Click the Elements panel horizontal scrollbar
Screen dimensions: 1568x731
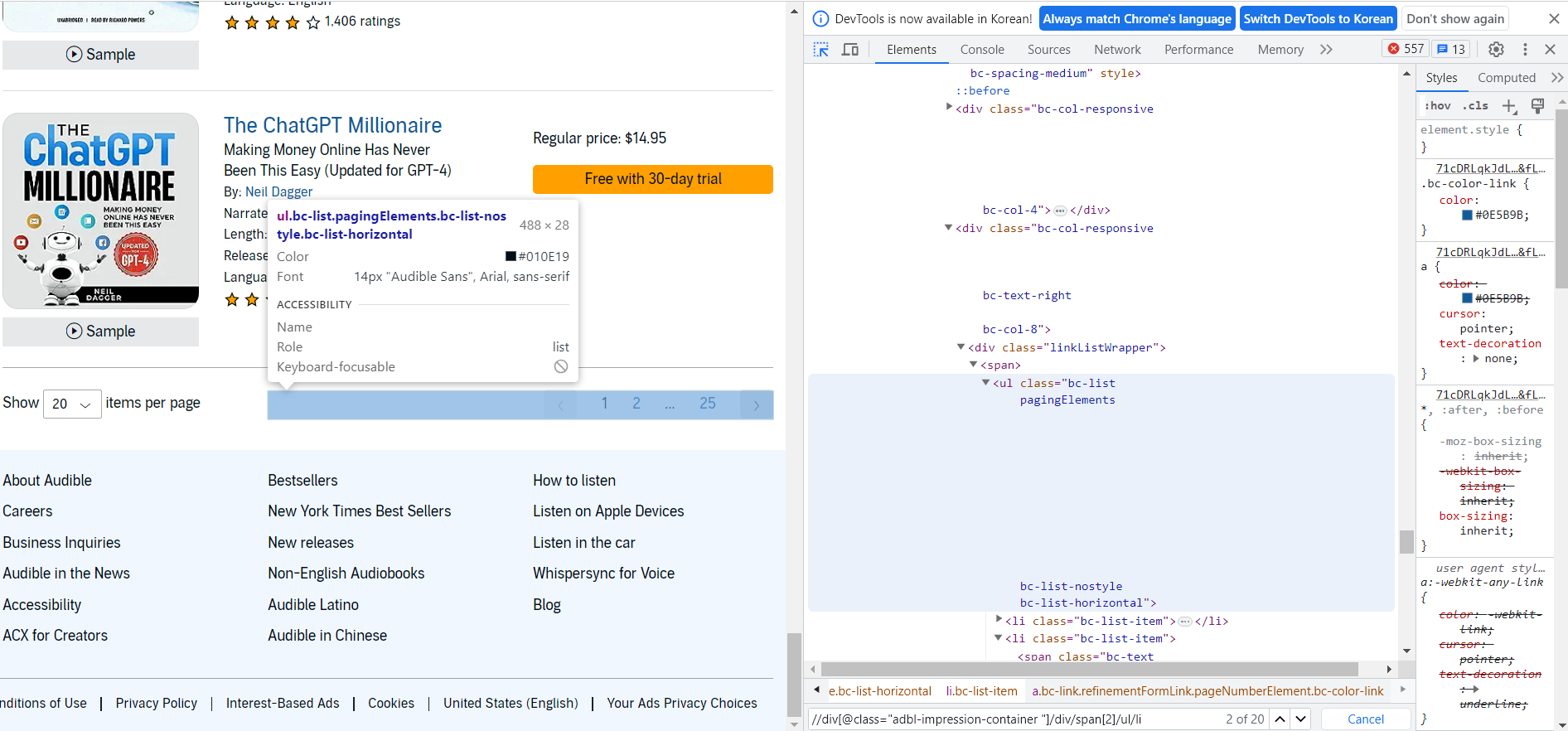(x=1089, y=669)
